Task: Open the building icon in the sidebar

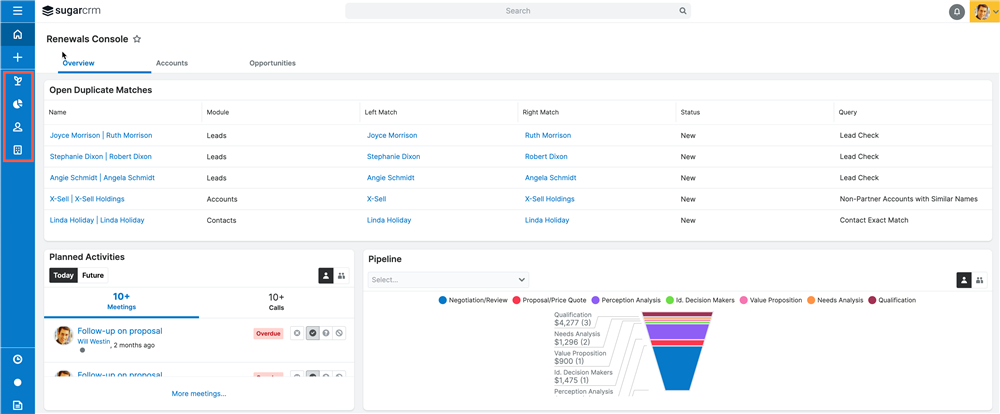Action: pyautogui.click(x=17, y=150)
